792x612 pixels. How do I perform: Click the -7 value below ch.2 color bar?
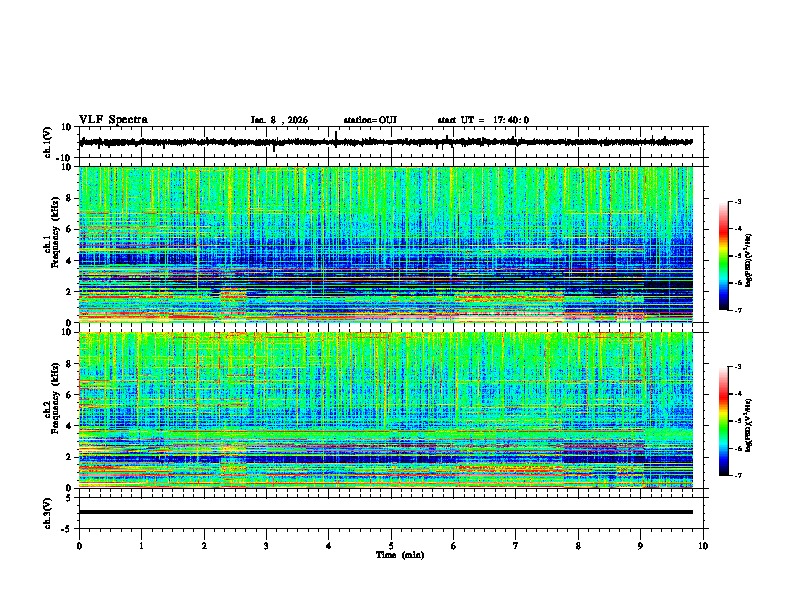[x=737, y=476]
